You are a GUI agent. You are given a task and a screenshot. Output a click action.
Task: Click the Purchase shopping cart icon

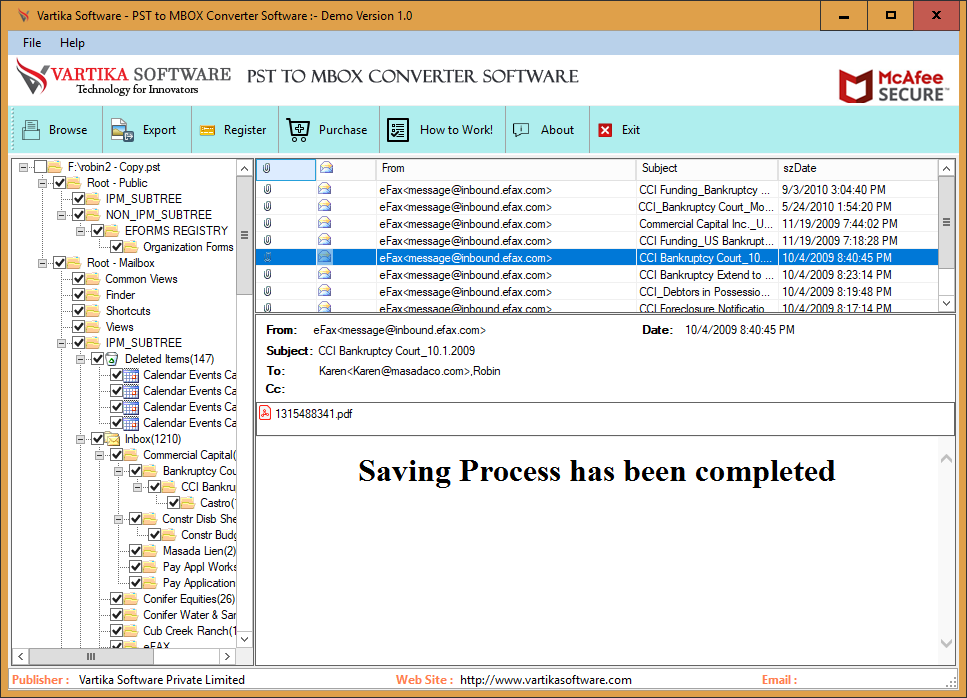click(x=298, y=129)
